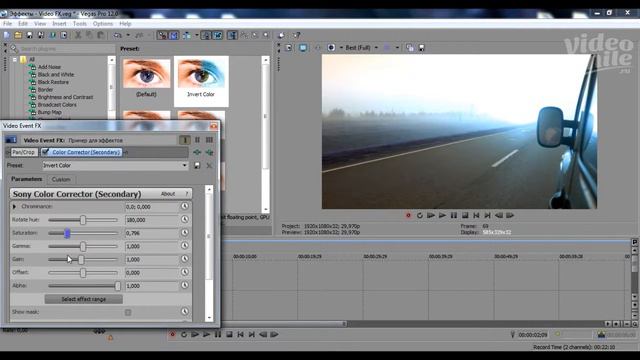
Task: Switch to the Custom tab
Action: (61, 179)
